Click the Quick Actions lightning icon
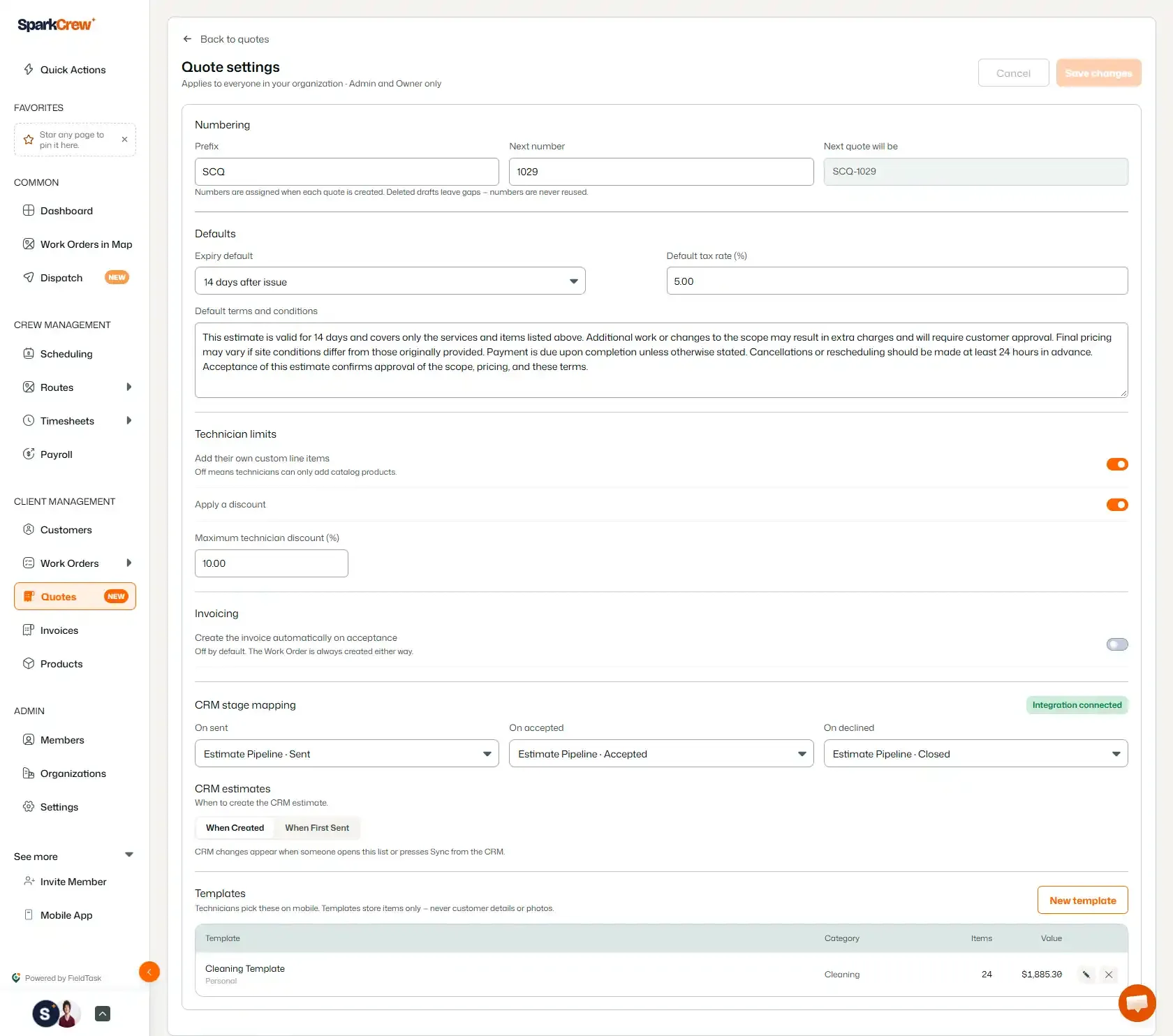1173x1036 pixels. tap(29, 69)
